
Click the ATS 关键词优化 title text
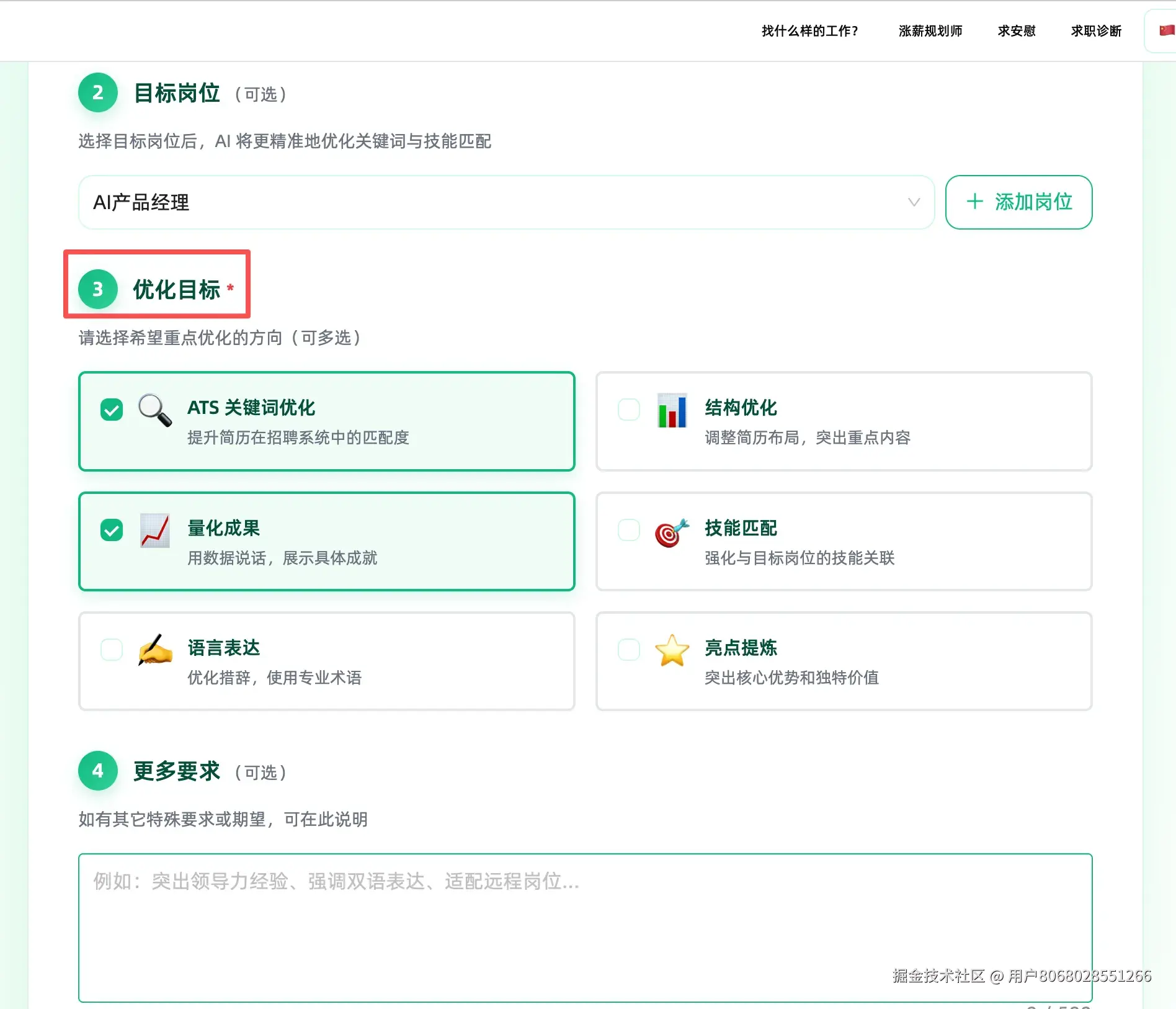pos(251,408)
